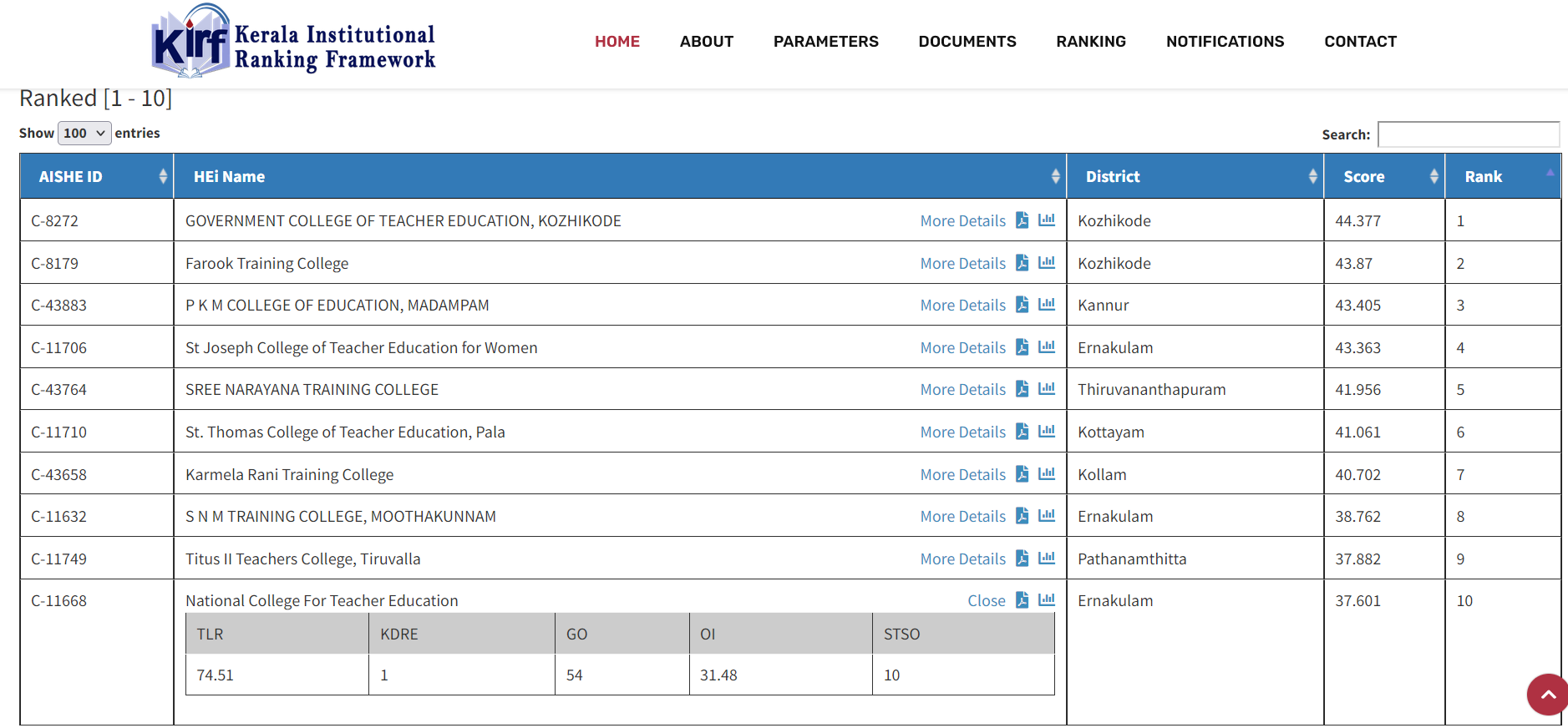1568x728 pixels.
Task: Open the ABOUT menu item
Action: click(x=707, y=41)
